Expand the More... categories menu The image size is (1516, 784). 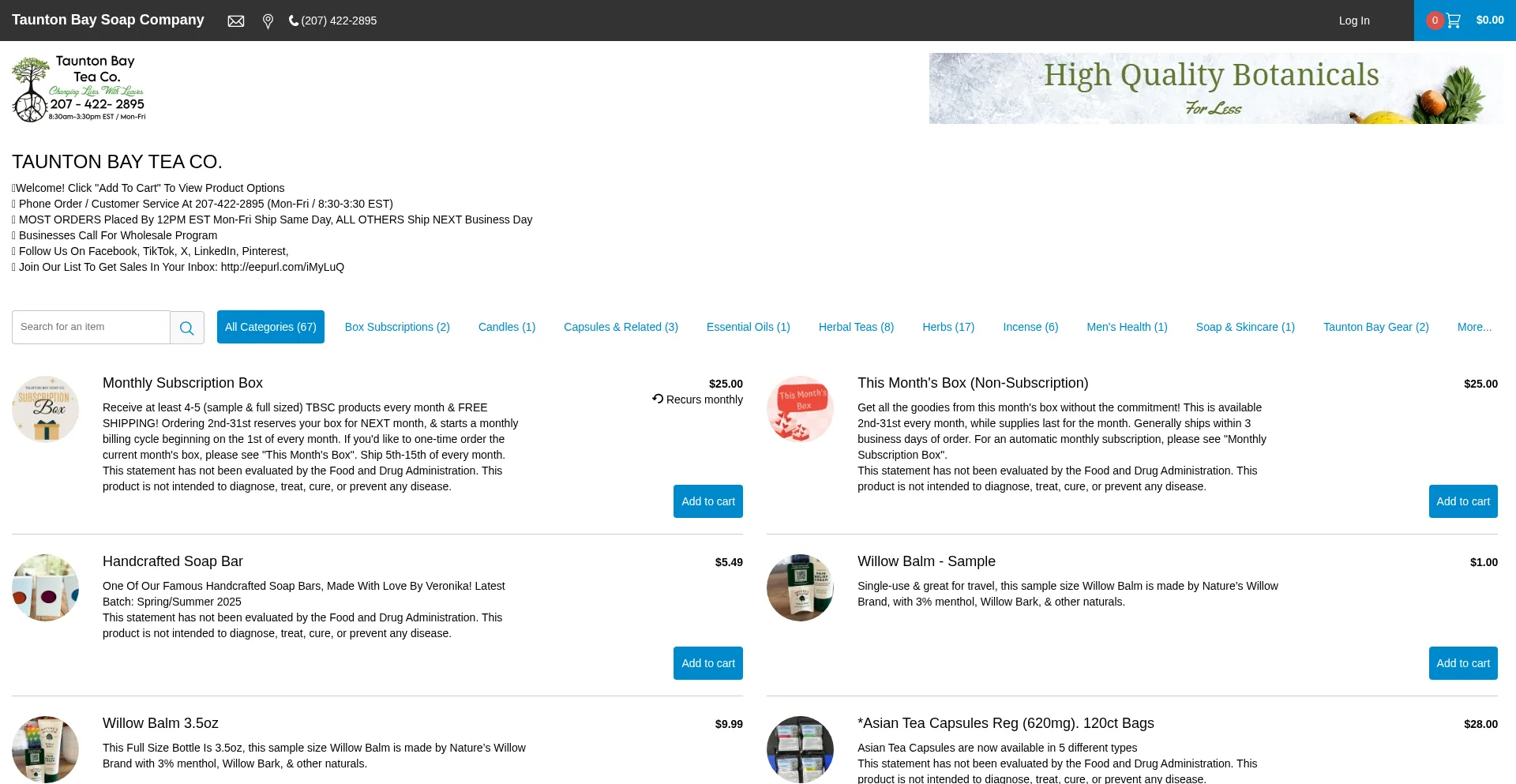tap(1474, 327)
